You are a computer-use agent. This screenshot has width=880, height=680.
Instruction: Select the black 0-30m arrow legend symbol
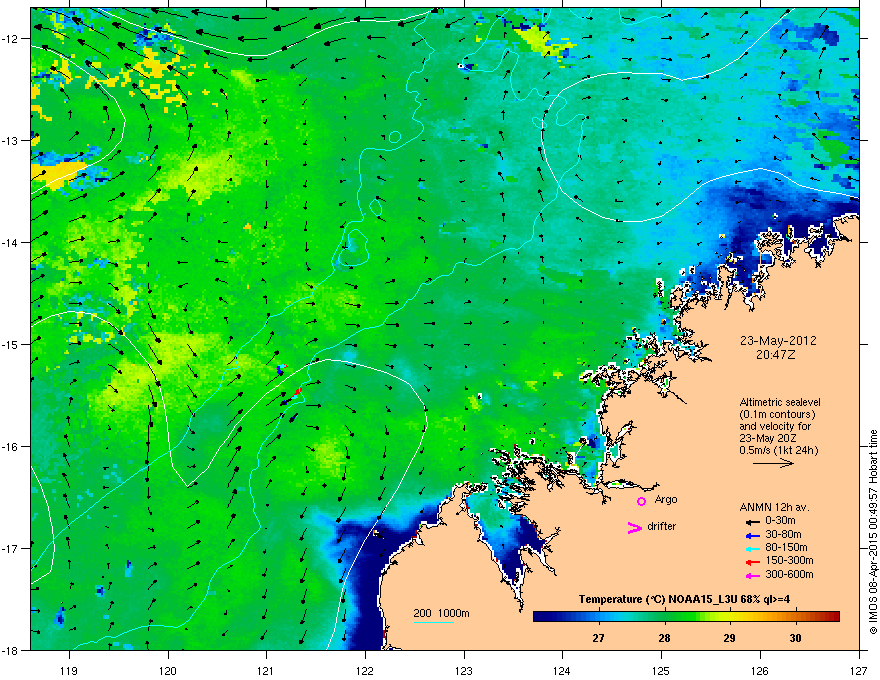pyautogui.click(x=752, y=522)
